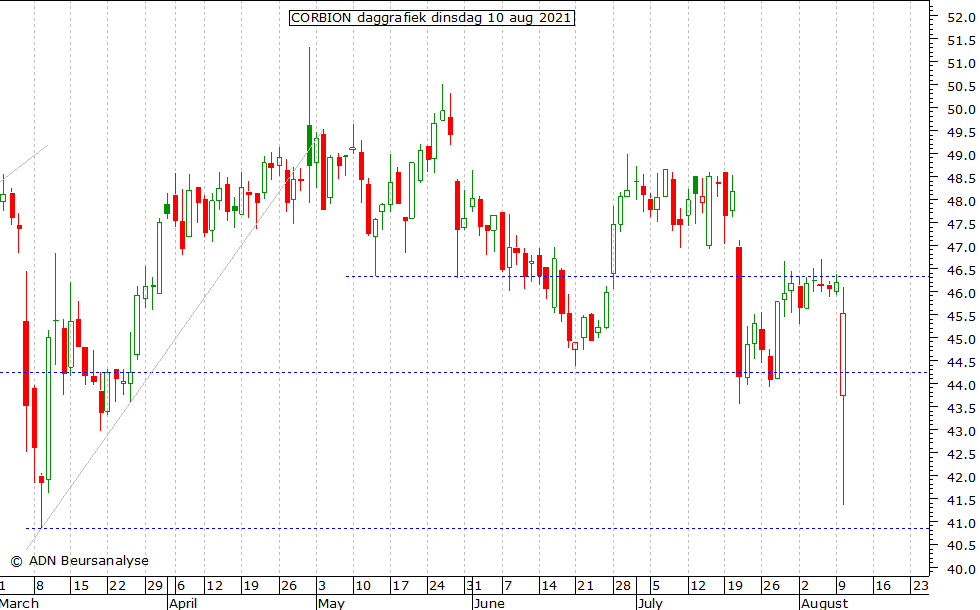Click date label 5 in July
980x610 pixels.
pos(656,586)
